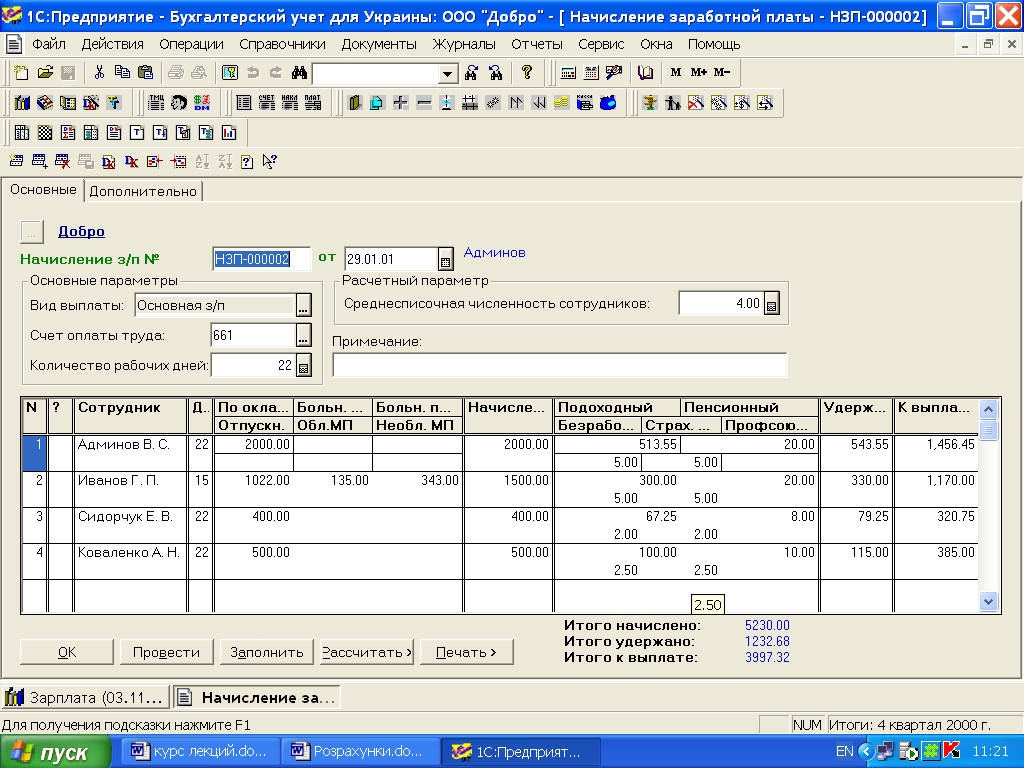Open the search combo box dropdown arrow
The image size is (1024, 768).
click(447, 74)
